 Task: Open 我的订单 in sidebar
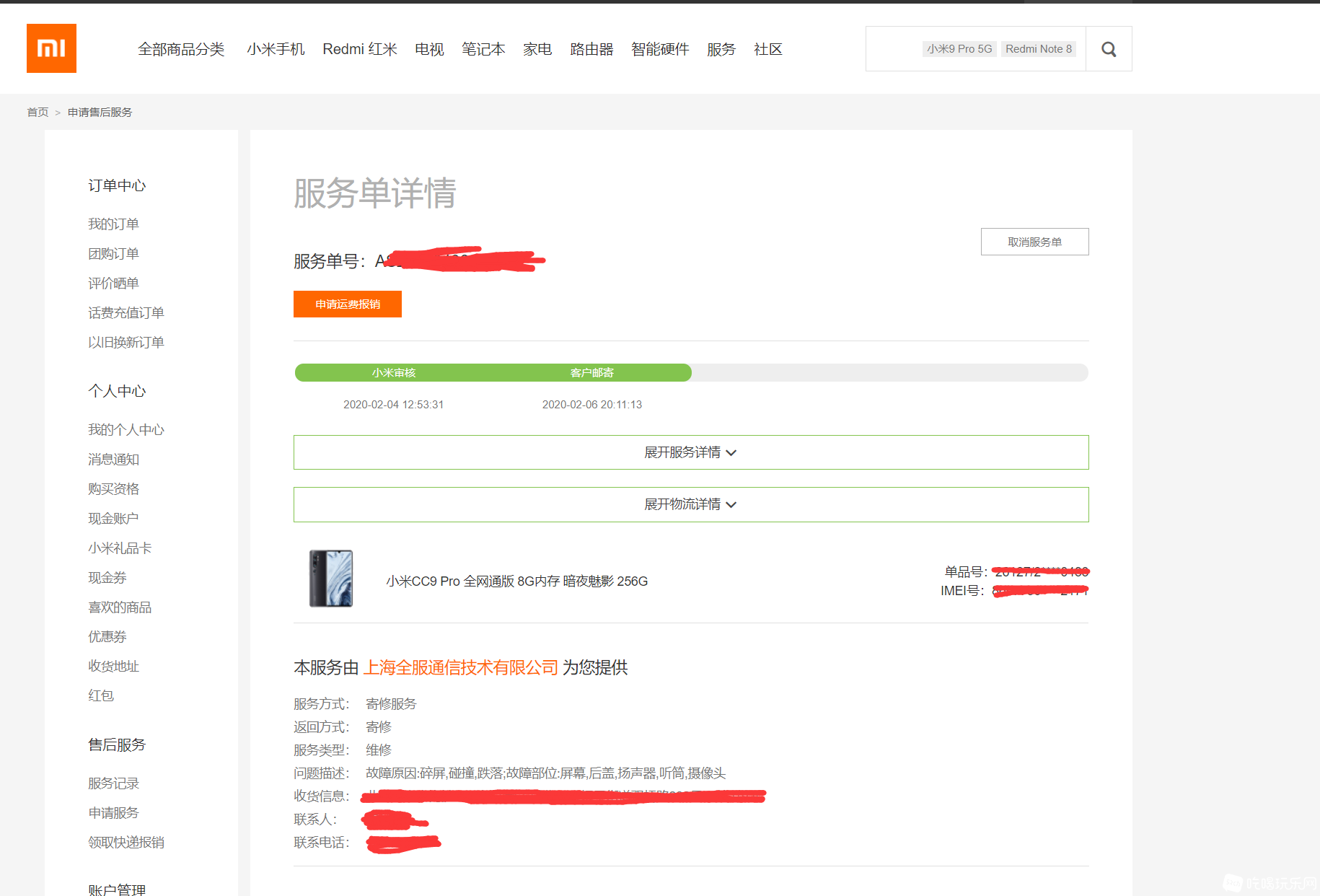(113, 224)
